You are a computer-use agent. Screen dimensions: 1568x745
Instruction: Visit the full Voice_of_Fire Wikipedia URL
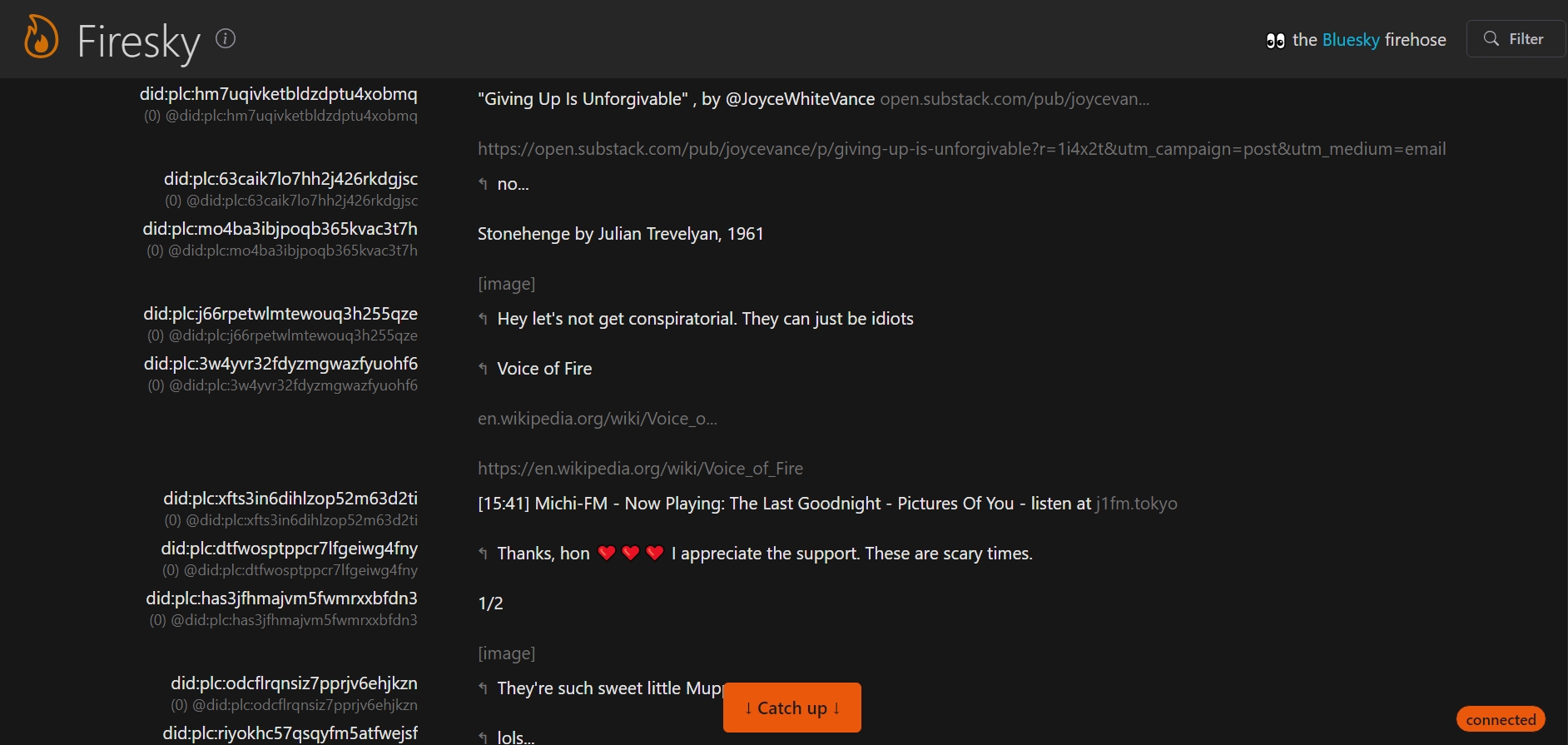pos(640,469)
